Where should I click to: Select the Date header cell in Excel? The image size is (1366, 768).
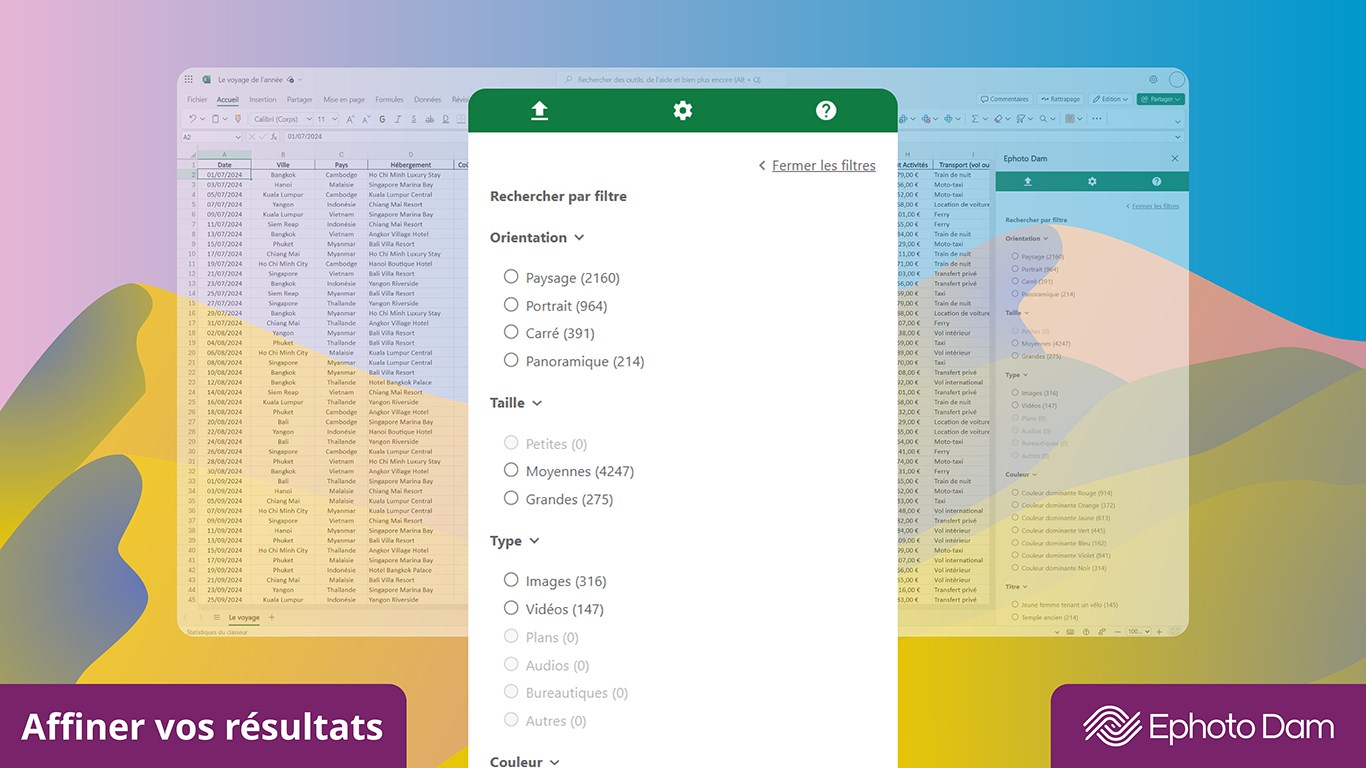pyautogui.click(x=224, y=165)
